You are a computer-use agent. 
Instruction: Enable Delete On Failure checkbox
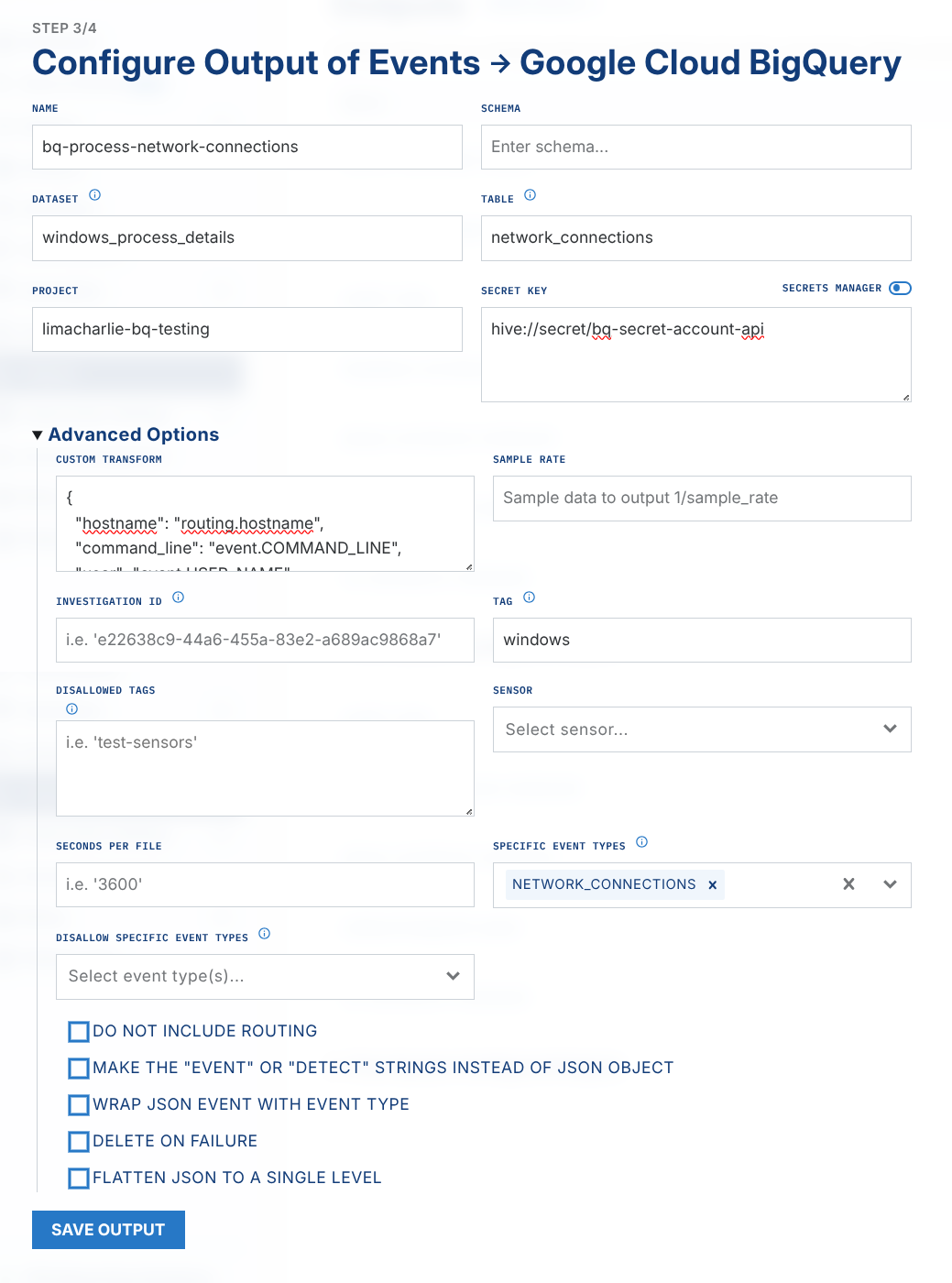pos(79,1142)
